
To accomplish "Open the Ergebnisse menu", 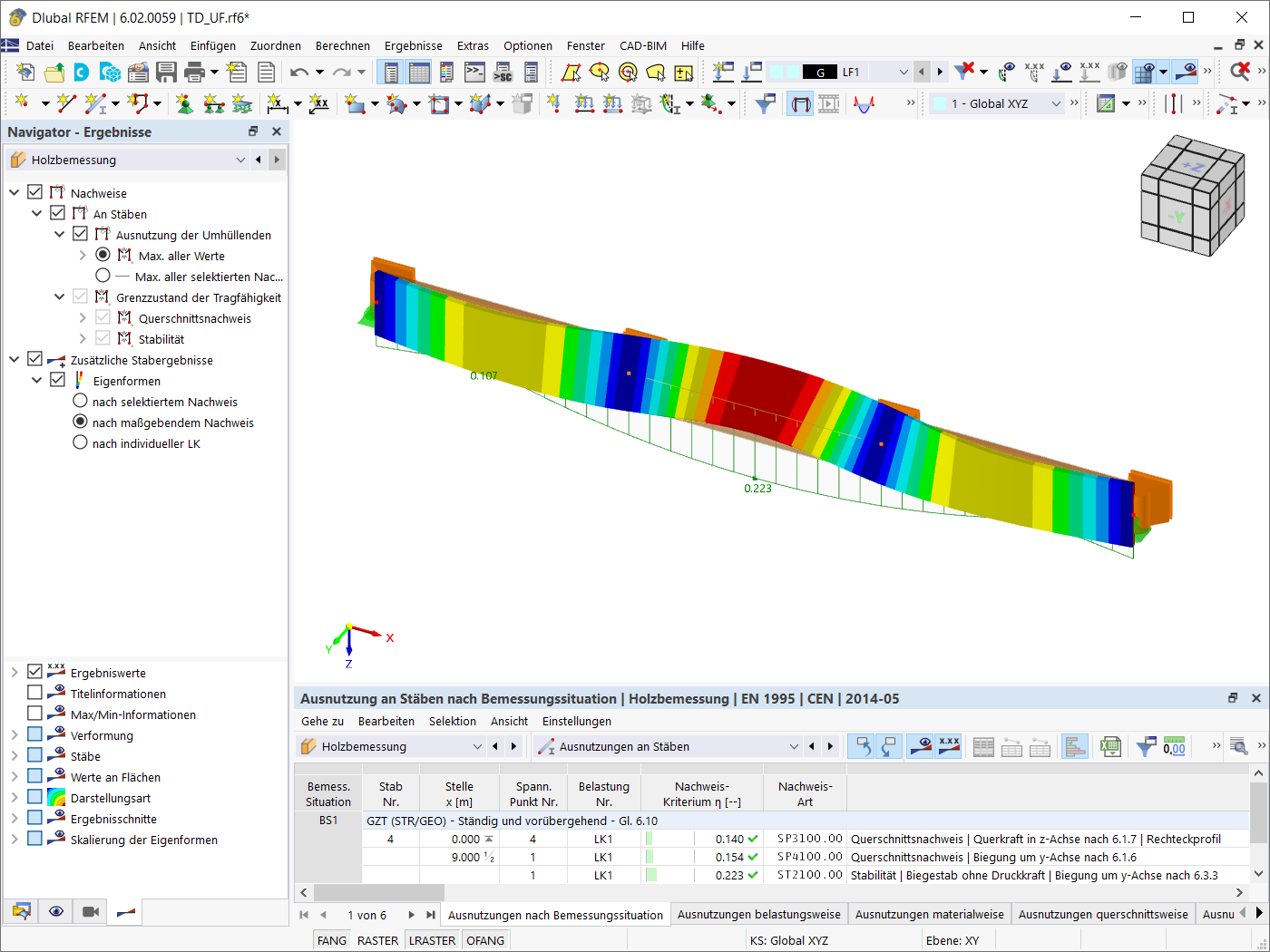I will [414, 45].
